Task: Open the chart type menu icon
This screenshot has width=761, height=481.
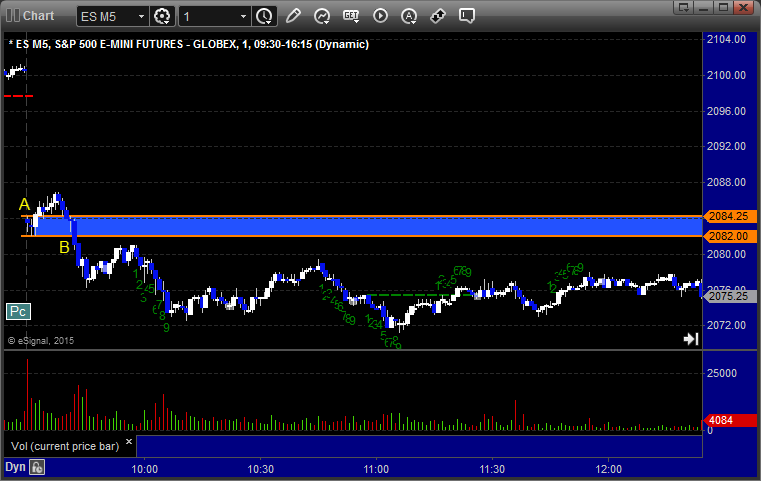Action: [322, 16]
